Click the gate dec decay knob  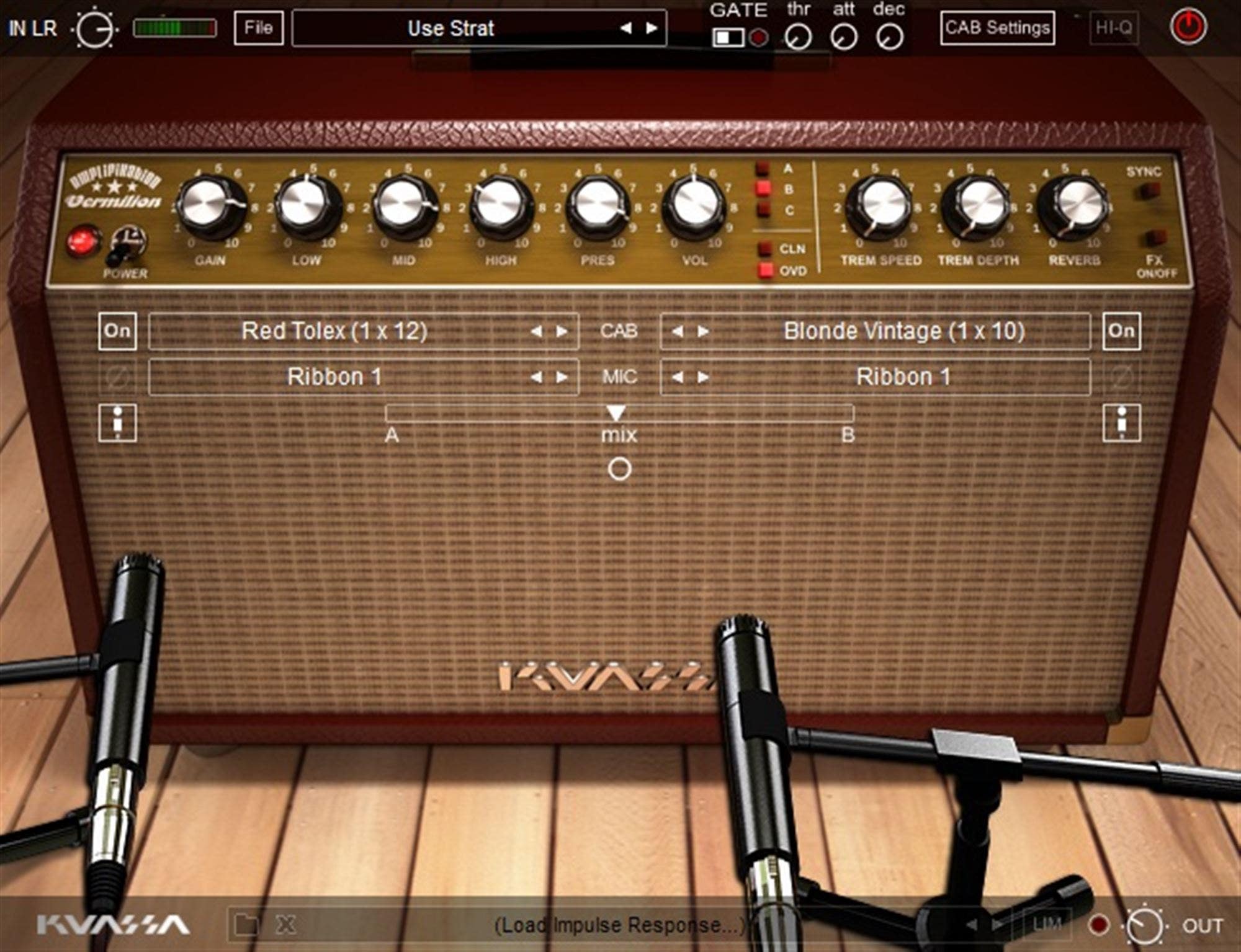(x=889, y=37)
